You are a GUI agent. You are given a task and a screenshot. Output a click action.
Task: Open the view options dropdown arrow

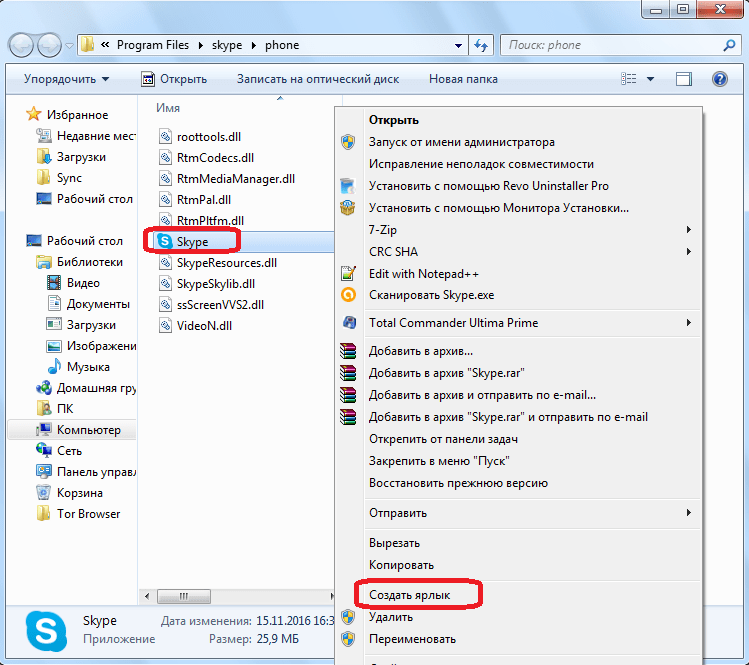650,79
